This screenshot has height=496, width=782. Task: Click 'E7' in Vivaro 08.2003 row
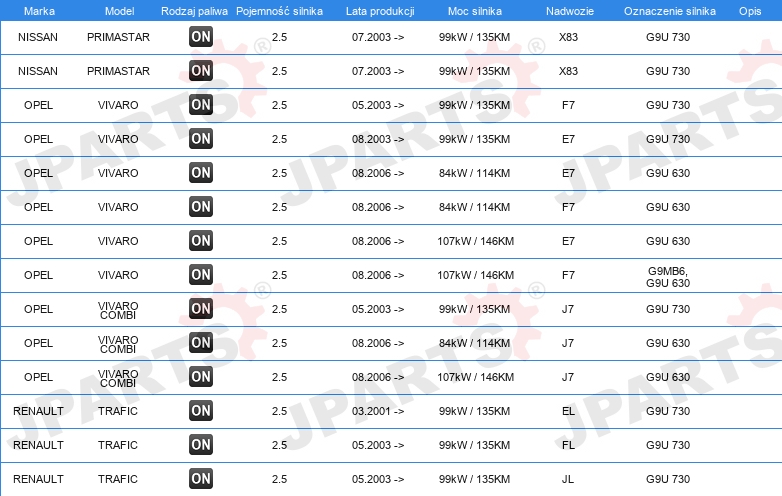(568, 139)
